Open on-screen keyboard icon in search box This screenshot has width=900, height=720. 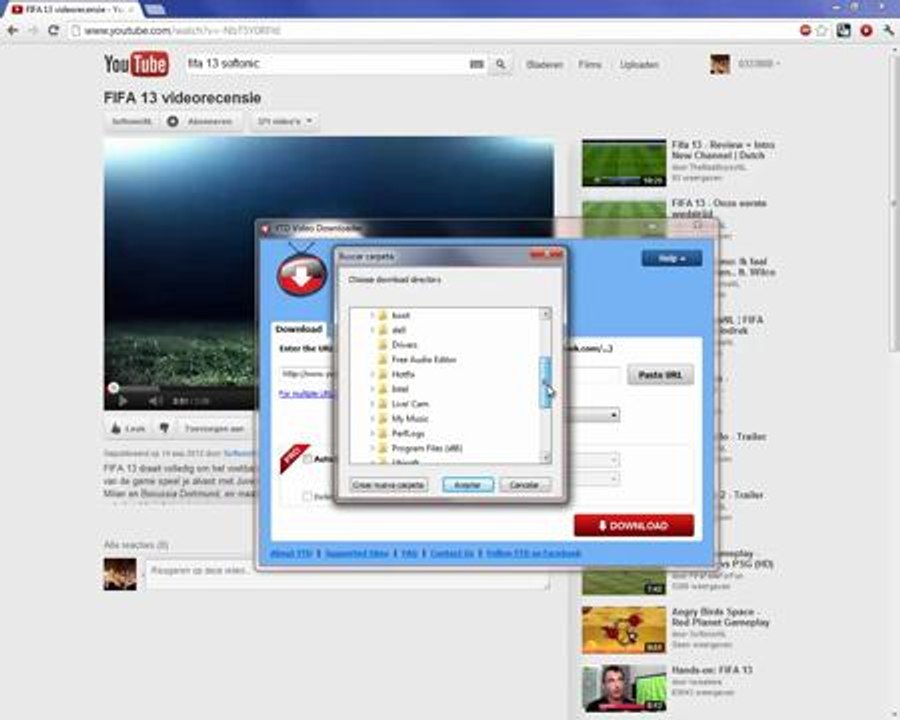coord(476,64)
